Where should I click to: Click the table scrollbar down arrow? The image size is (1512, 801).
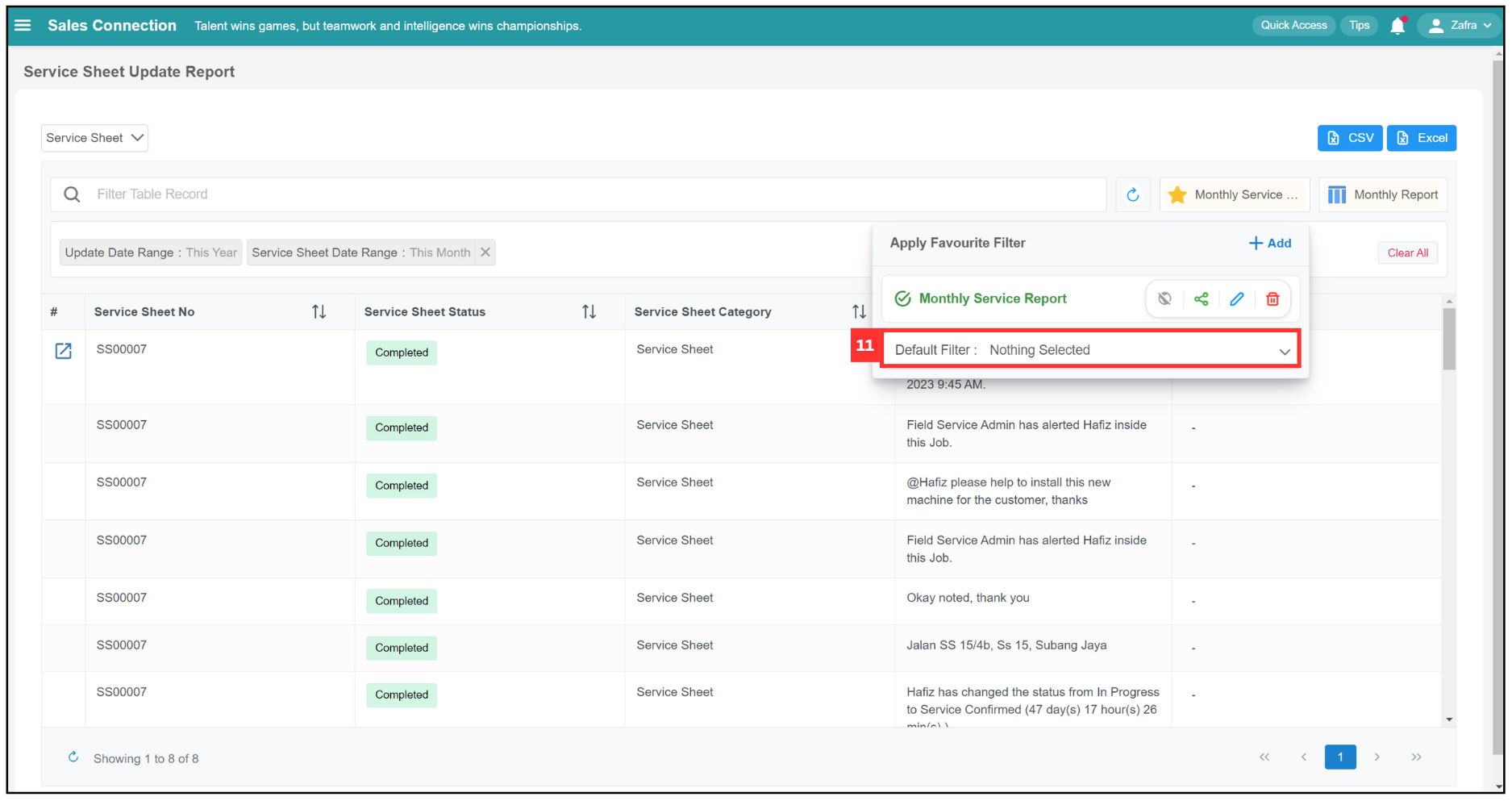click(x=1449, y=720)
